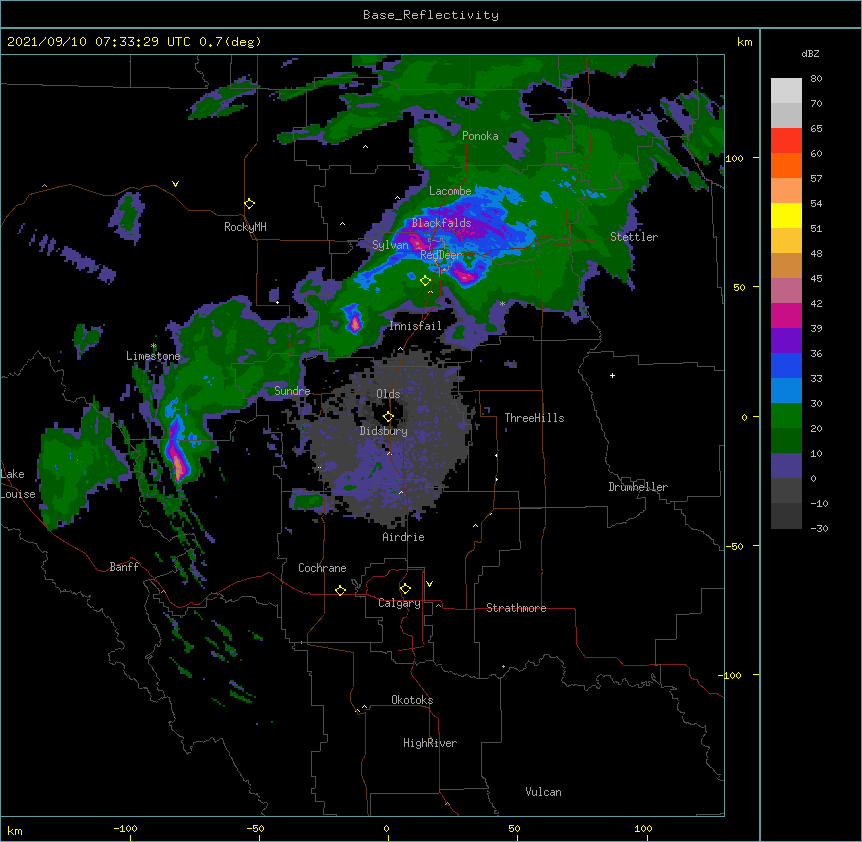Click the Sylvan label
This screenshot has height=842, width=862.
click(390, 245)
